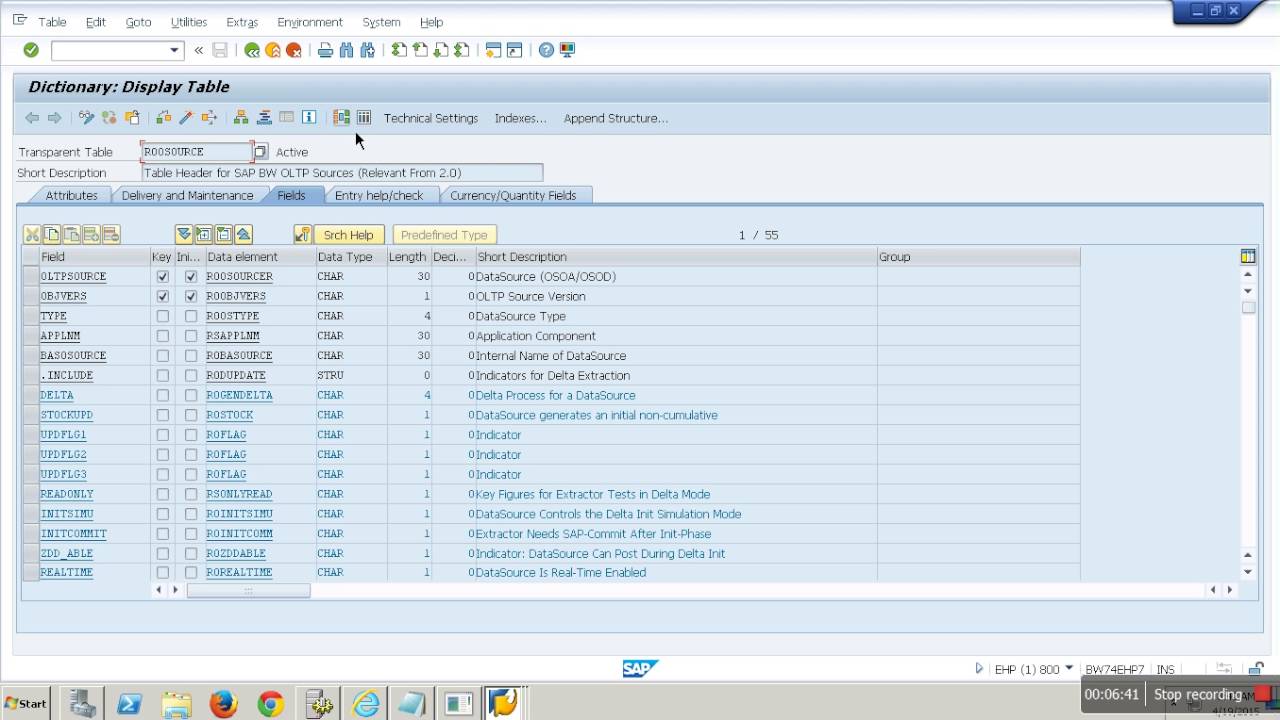Click the Cut scissors icon above the fields table
Viewport: 1280px width, 720px height.
click(x=32, y=235)
